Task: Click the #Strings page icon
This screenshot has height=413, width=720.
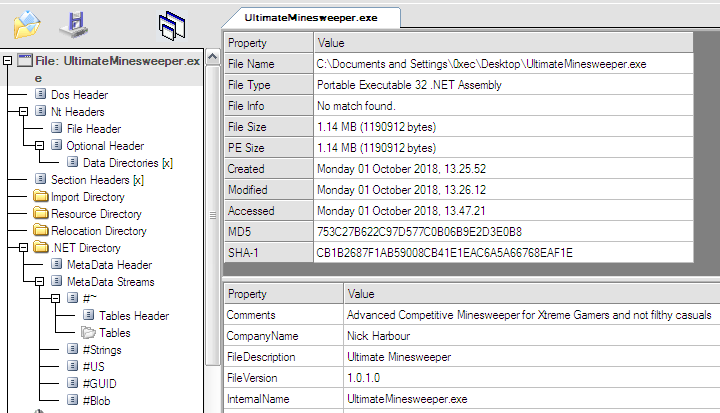Action: (73, 349)
